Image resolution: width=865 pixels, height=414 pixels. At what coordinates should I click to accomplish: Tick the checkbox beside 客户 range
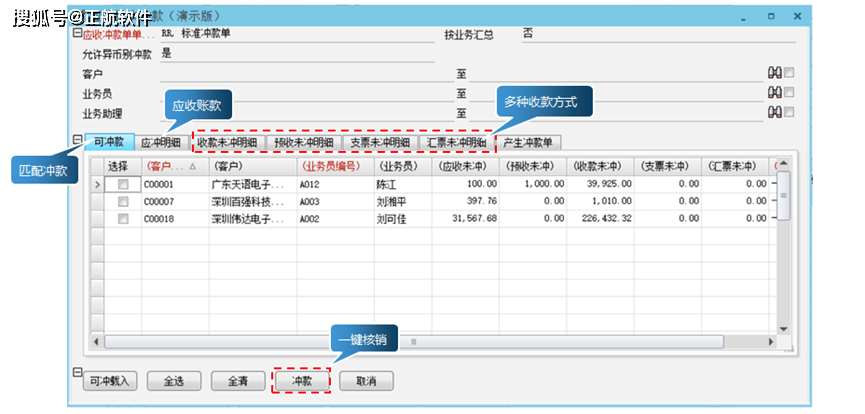click(789, 73)
